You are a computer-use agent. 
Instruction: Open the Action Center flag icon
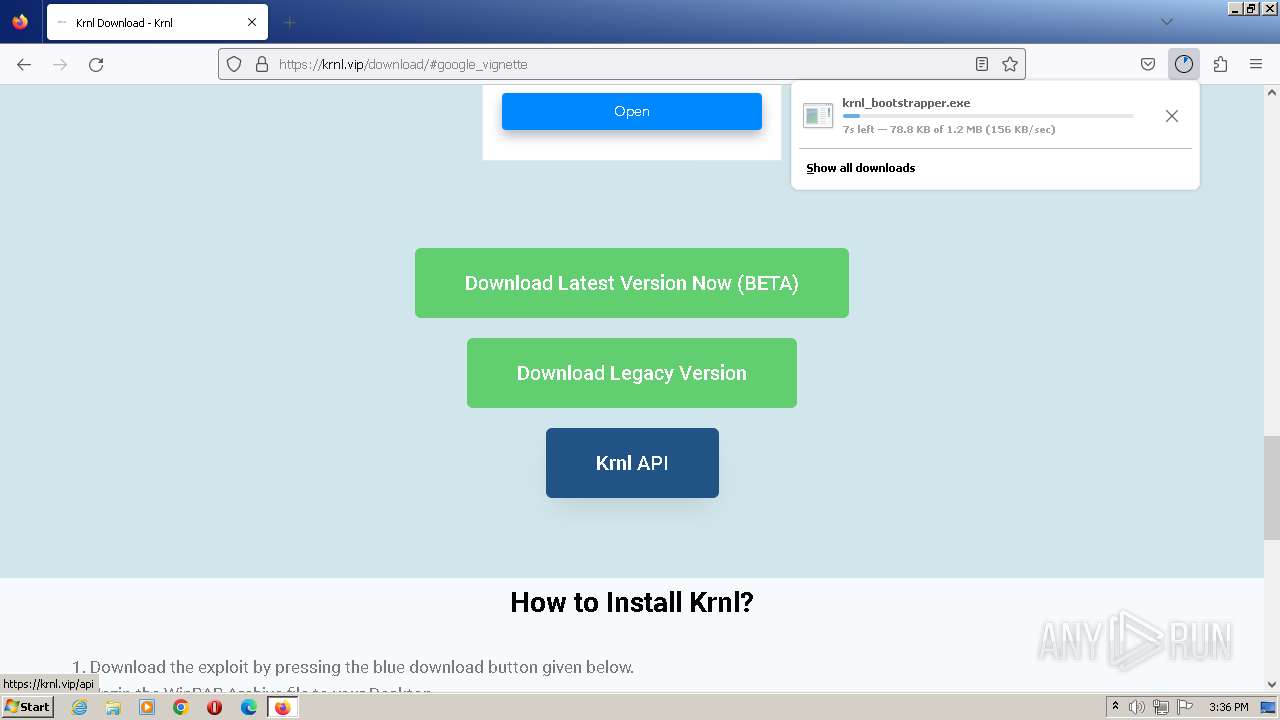[x=1185, y=707]
